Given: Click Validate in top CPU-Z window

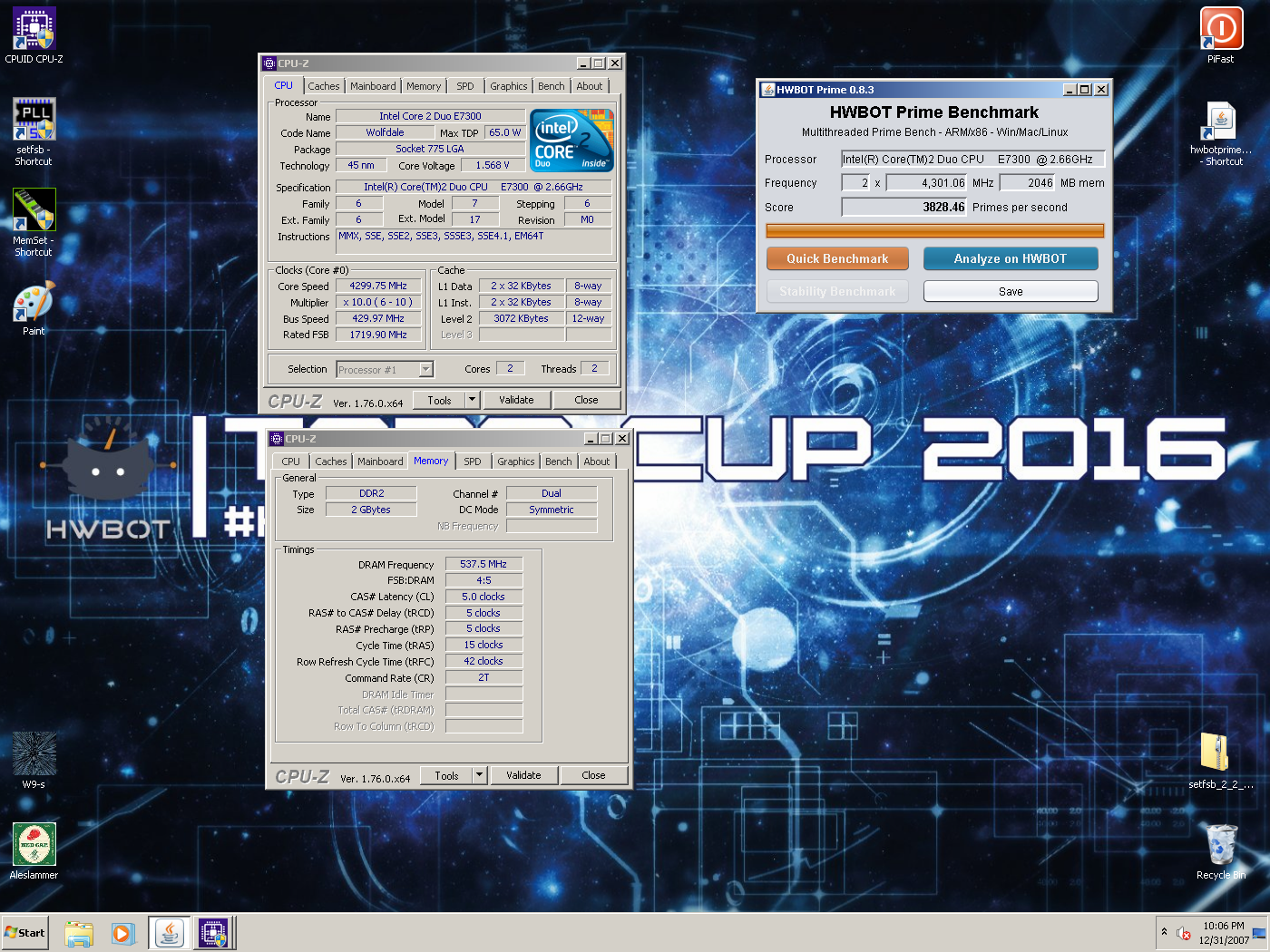Looking at the screenshot, I should [516, 400].
